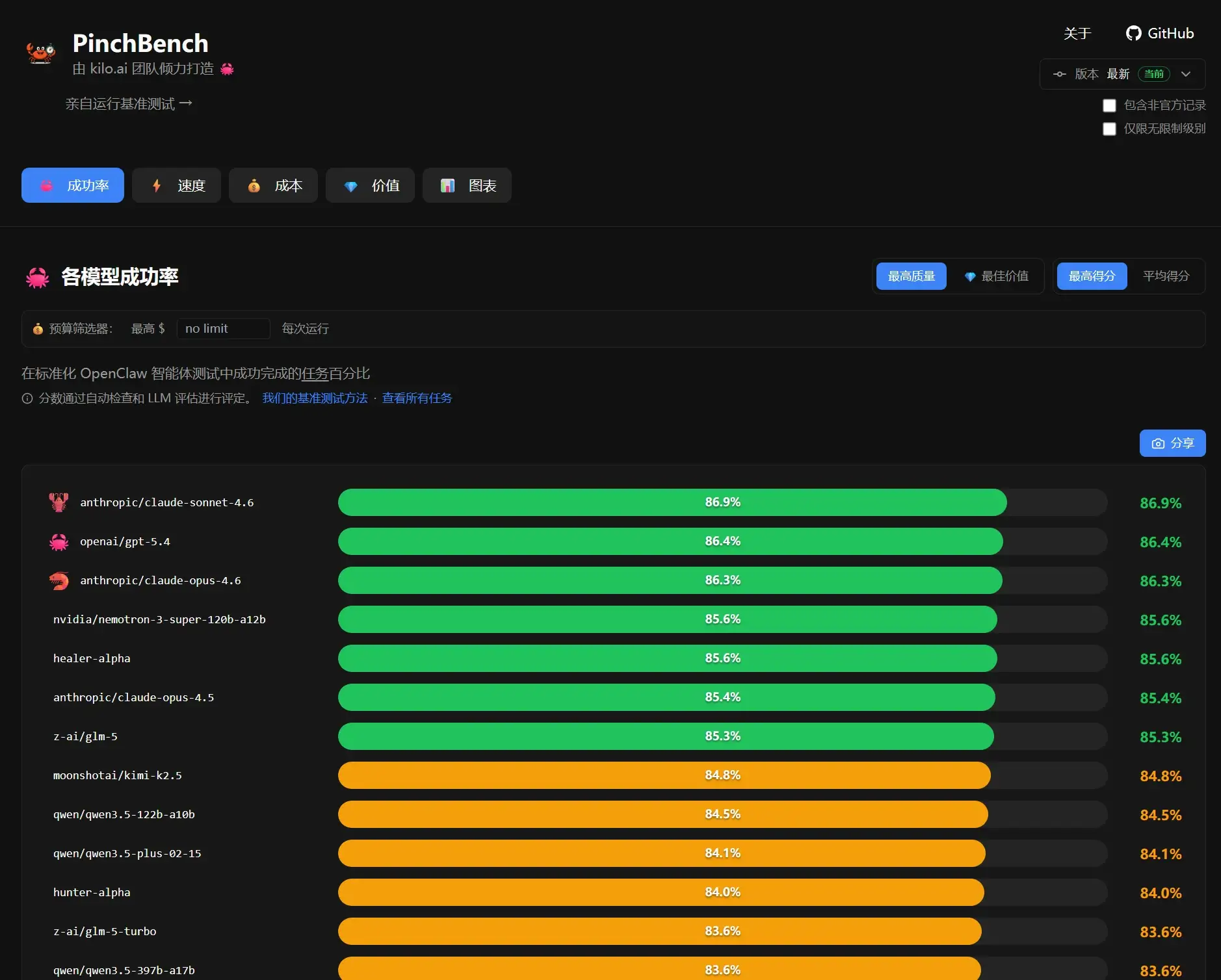This screenshot has width=1221, height=980.
Task: Enable the 包含非官方记录 checkbox
Action: pos(1109,105)
